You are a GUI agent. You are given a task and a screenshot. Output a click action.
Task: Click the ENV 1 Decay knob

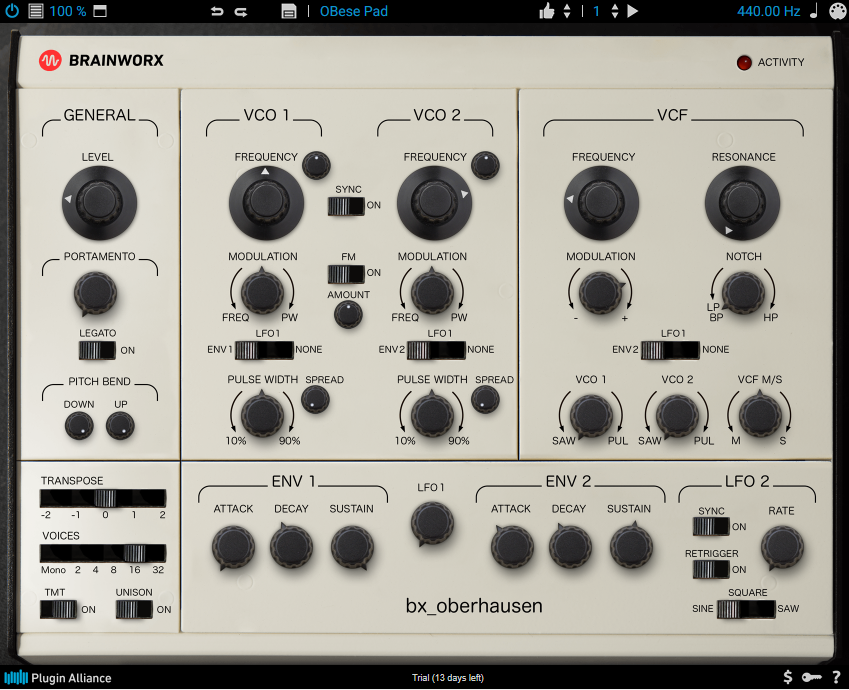[291, 546]
